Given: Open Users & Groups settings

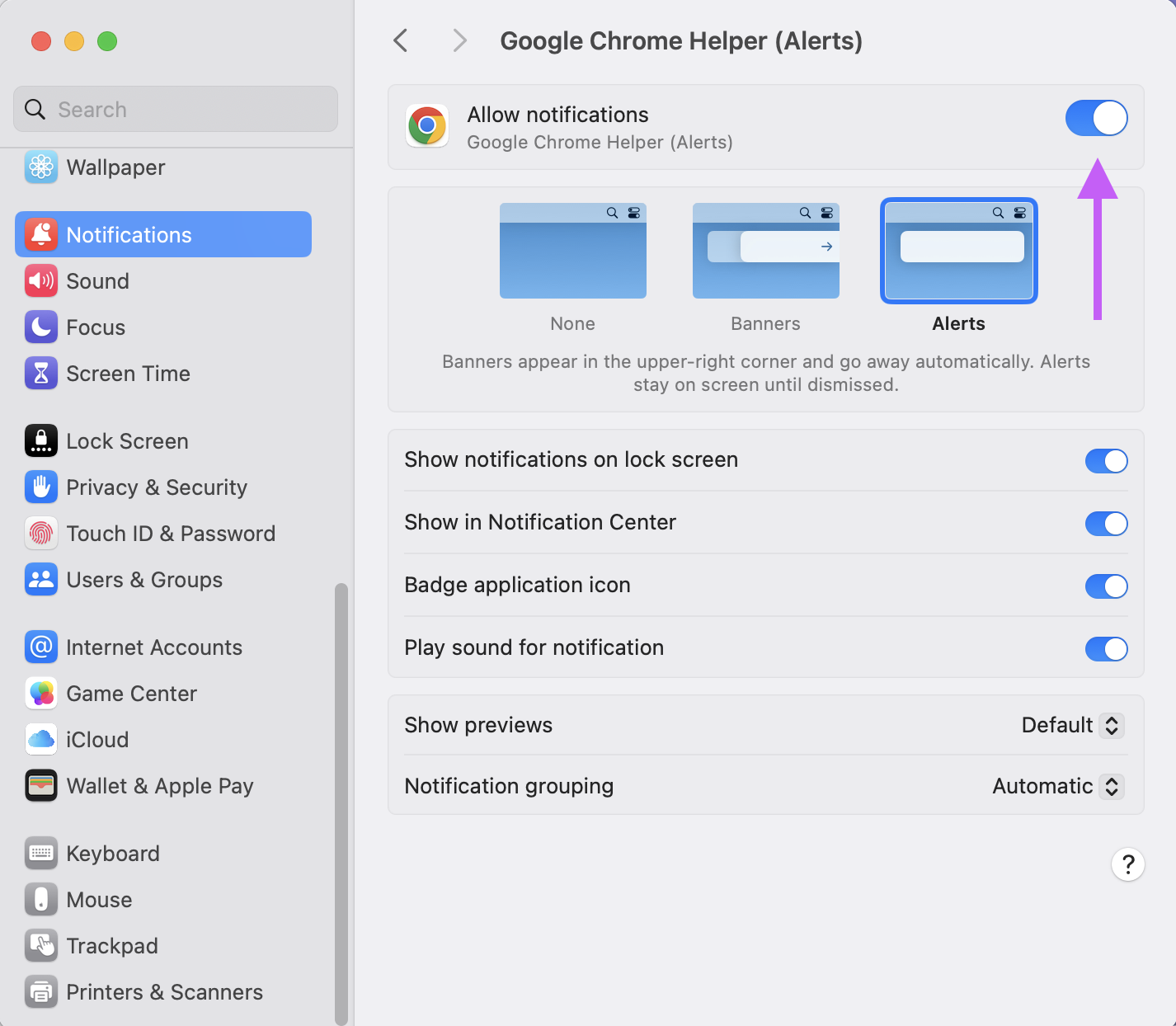Looking at the screenshot, I should [163, 579].
